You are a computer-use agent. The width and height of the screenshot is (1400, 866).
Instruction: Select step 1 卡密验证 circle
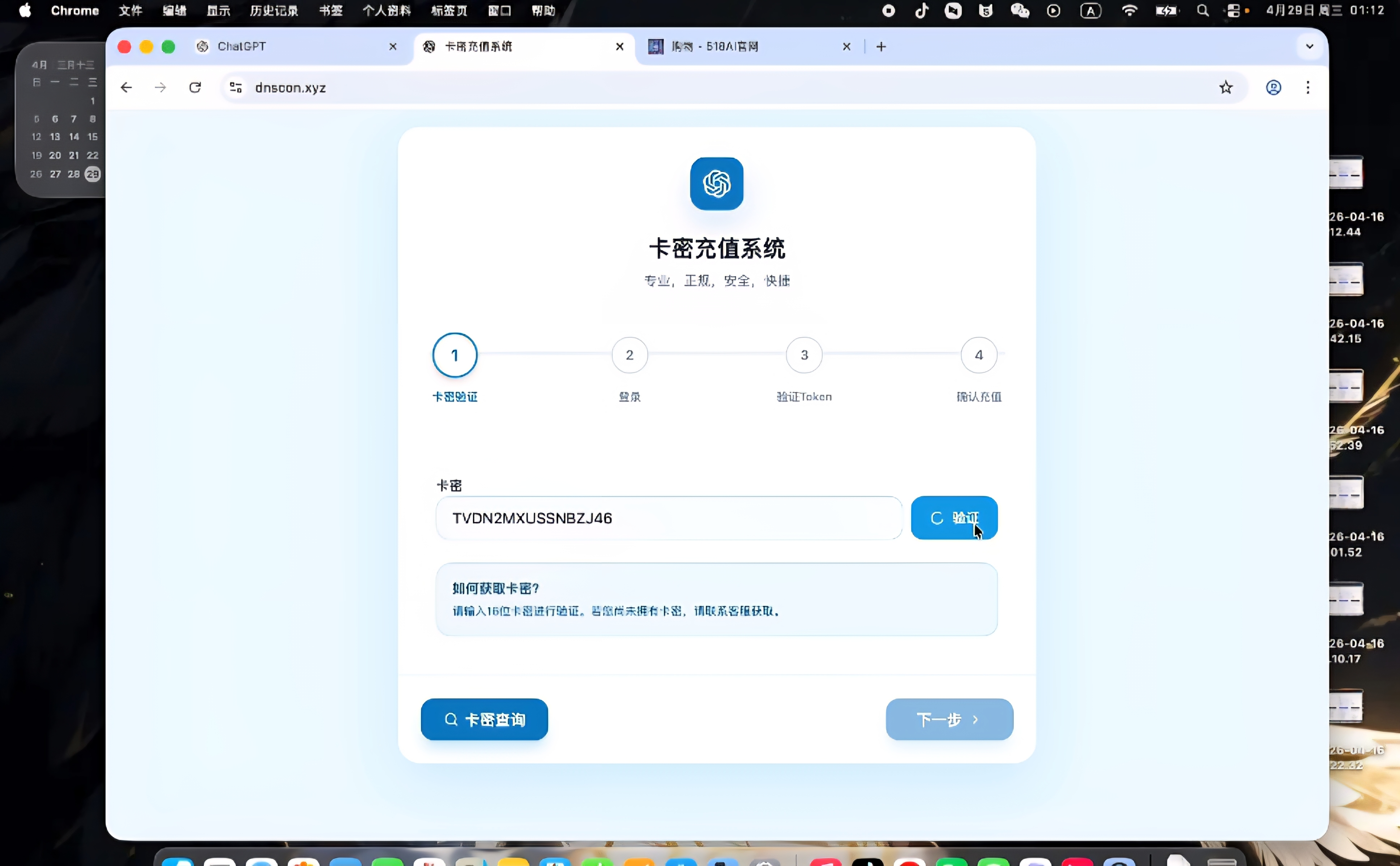point(455,355)
